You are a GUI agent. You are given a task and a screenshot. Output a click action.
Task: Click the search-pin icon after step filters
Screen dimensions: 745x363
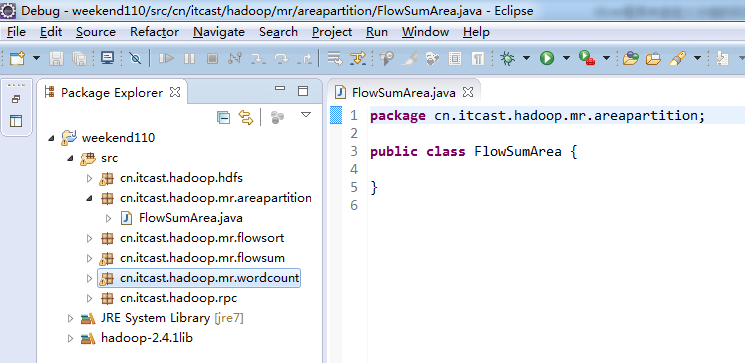point(387,58)
